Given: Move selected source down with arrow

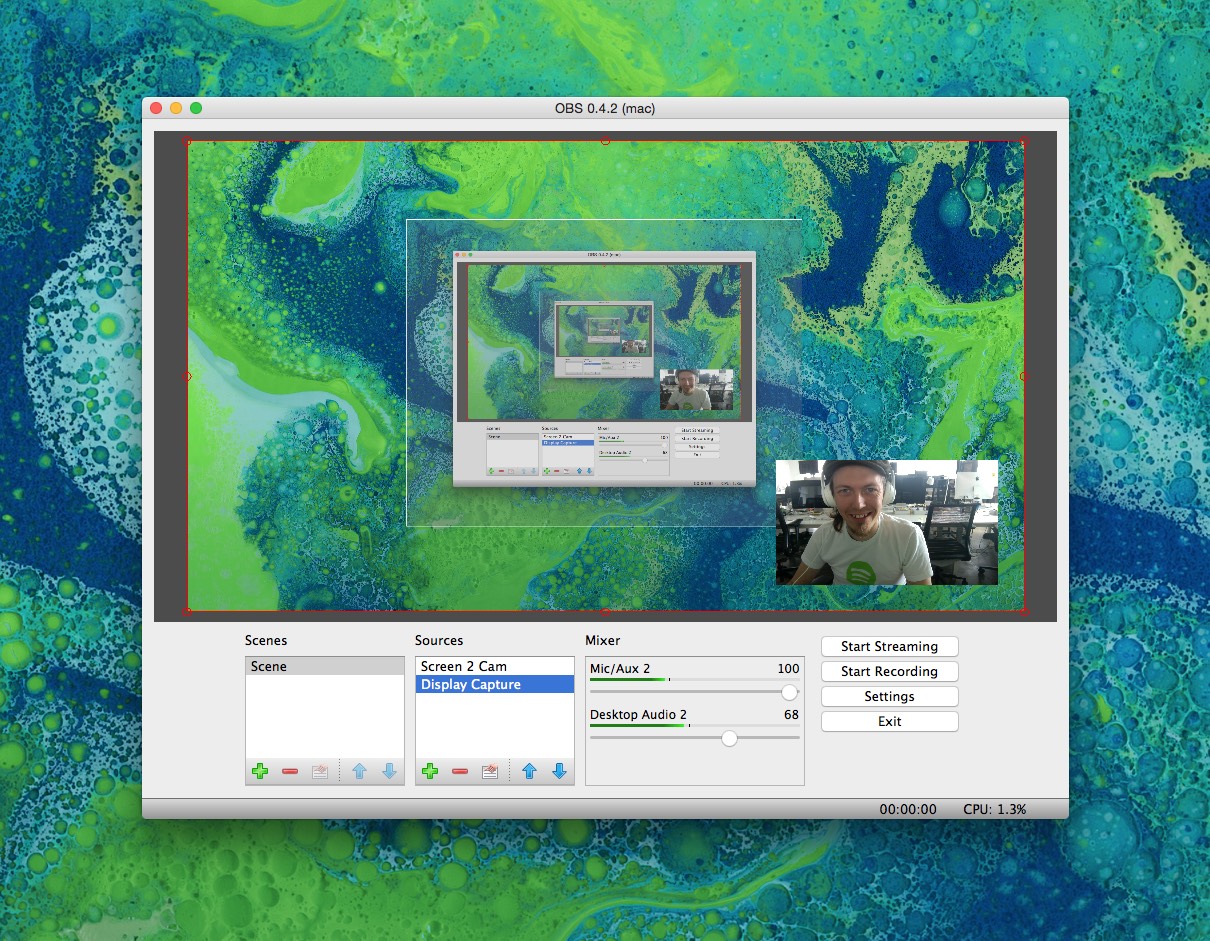Looking at the screenshot, I should pyautogui.click(x=560, y=771).
